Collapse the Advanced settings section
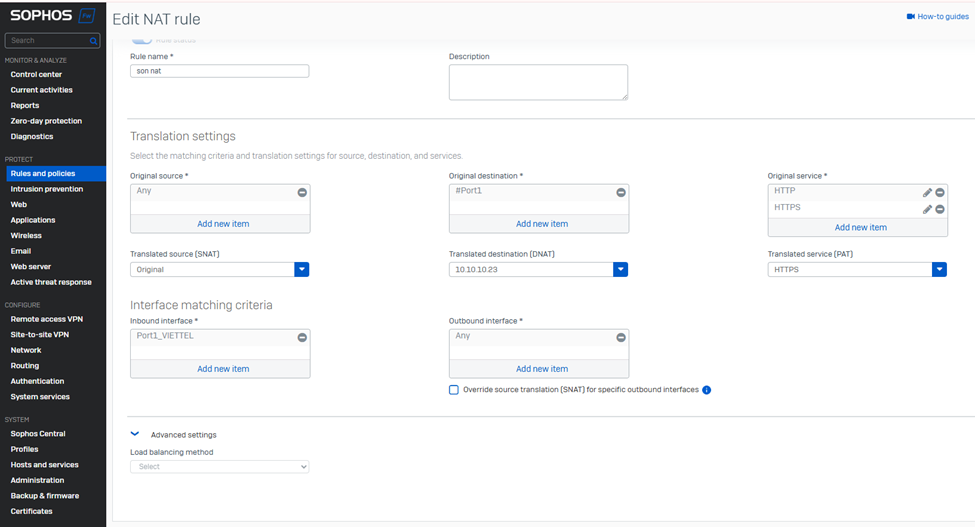975x527 pixels. (x=135, y=435)
